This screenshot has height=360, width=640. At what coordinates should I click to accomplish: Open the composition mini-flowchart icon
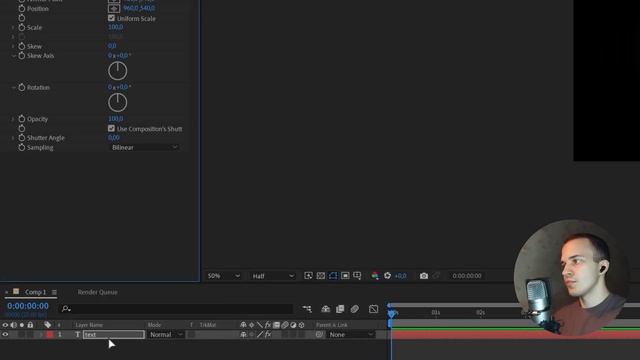[x=307, y=309]
